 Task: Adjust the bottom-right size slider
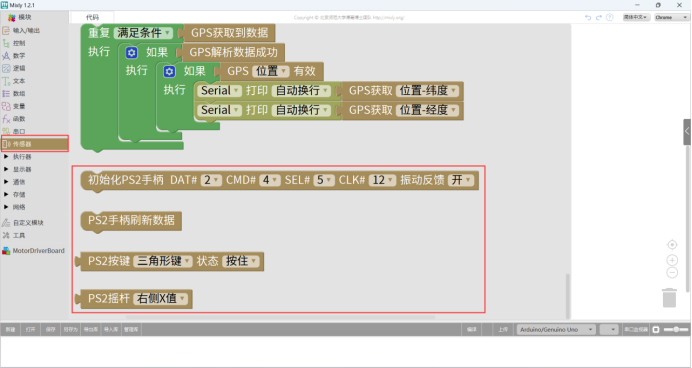[676, 330]
